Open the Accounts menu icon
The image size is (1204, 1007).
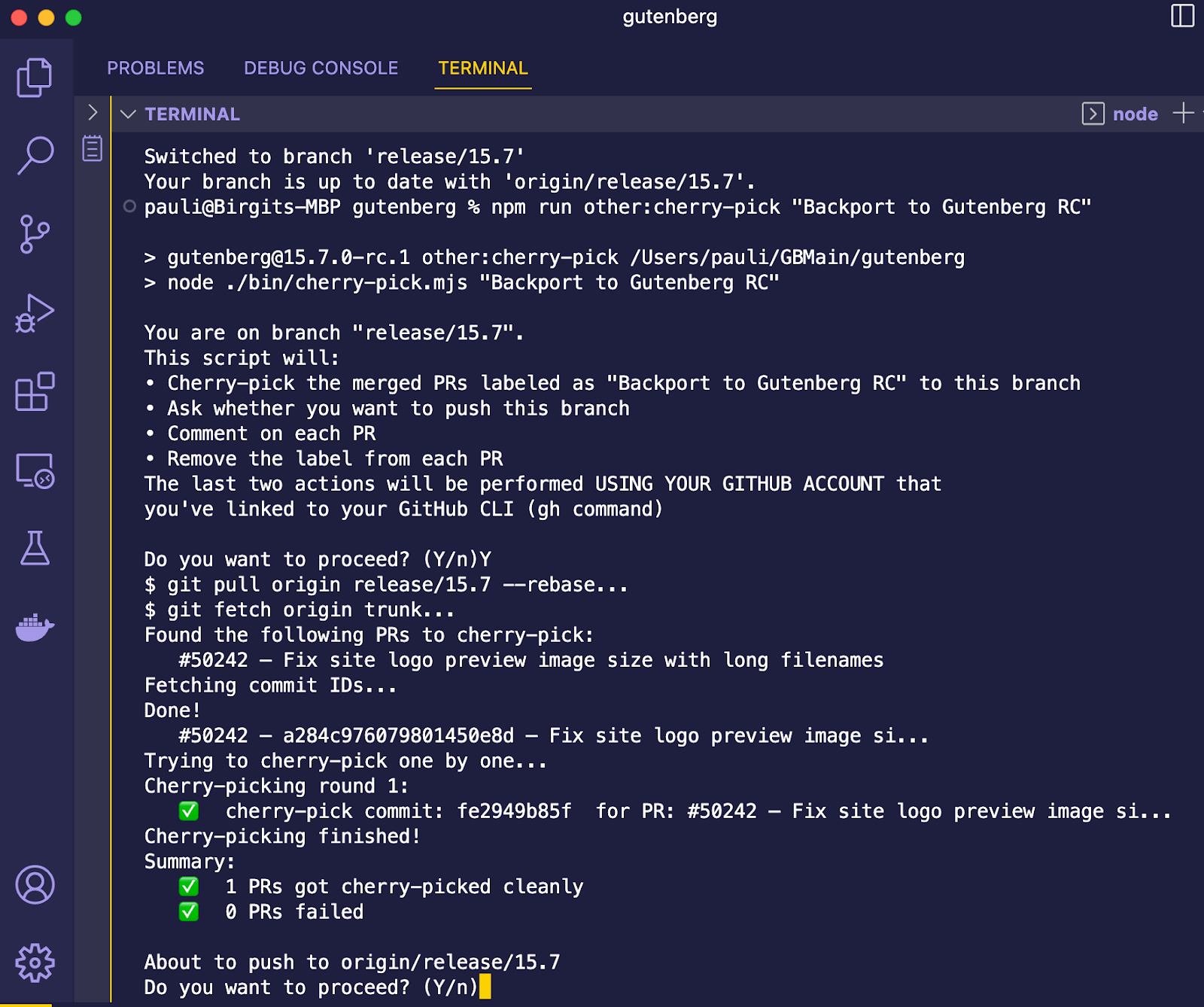[x=35, y=884]
